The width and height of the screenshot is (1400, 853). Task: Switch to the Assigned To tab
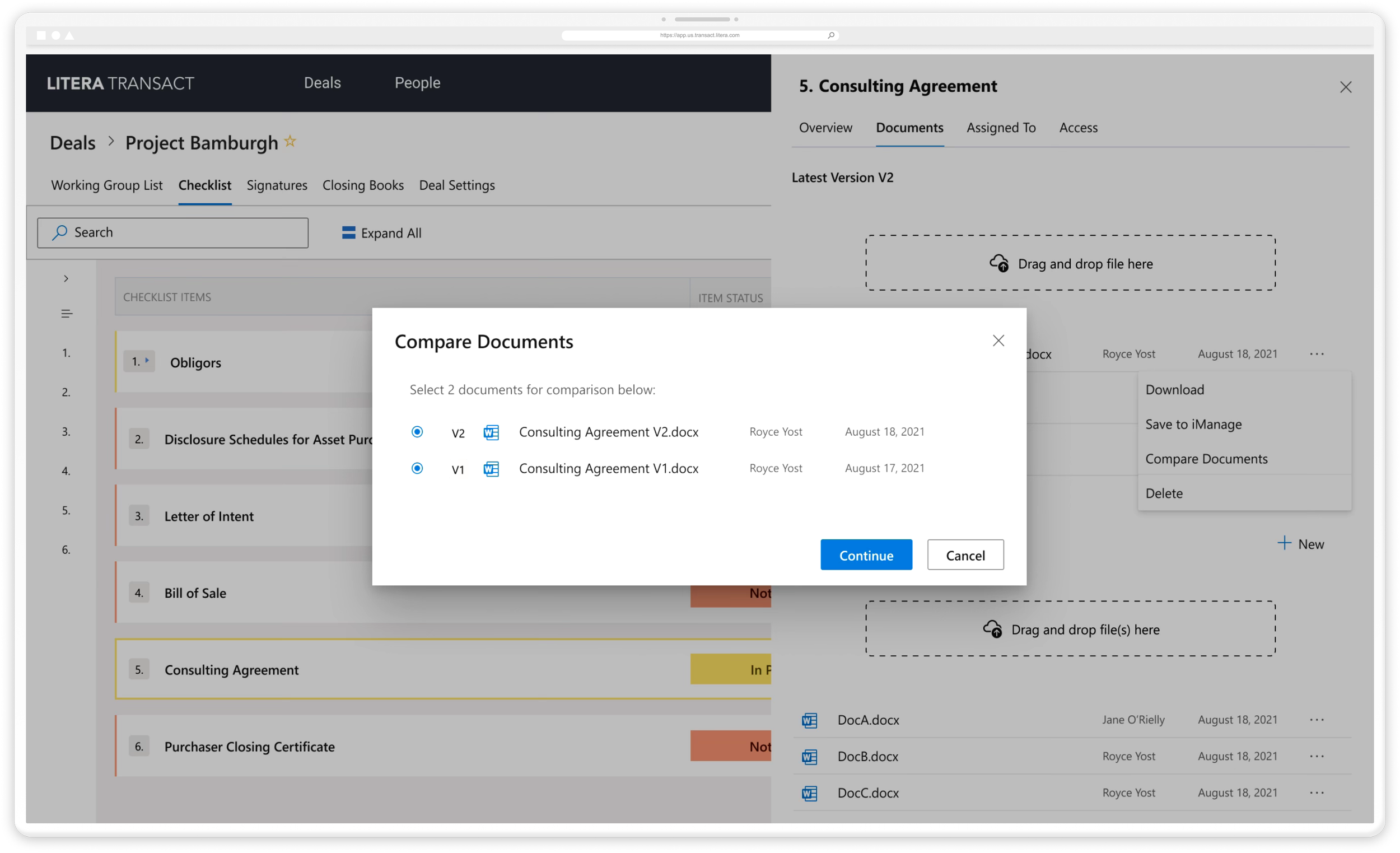pos(1001,128)
